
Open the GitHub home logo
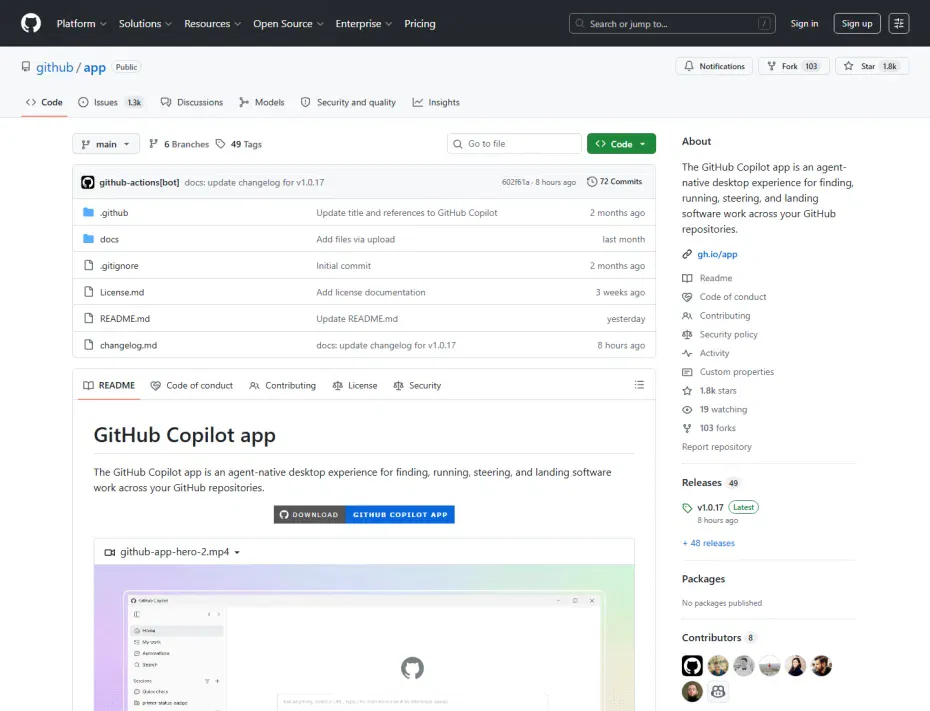click(31, 23)
